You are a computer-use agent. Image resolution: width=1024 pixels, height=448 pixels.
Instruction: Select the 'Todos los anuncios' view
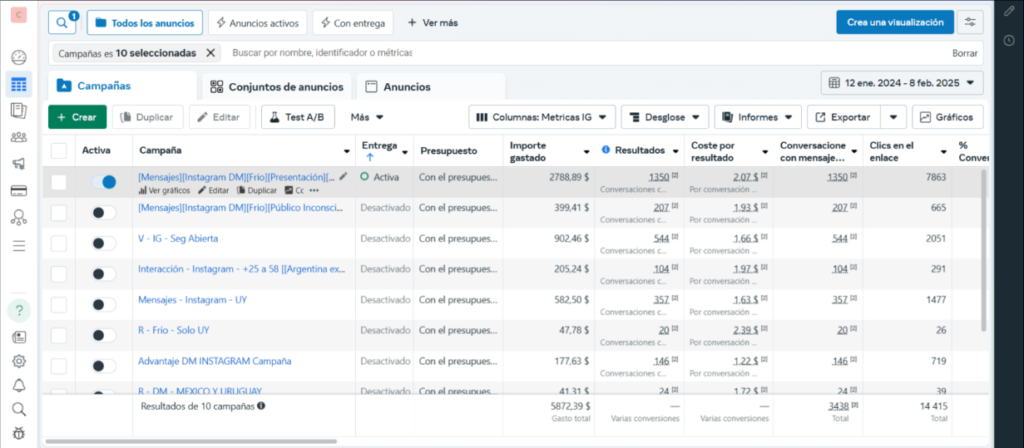coord(144,22)
